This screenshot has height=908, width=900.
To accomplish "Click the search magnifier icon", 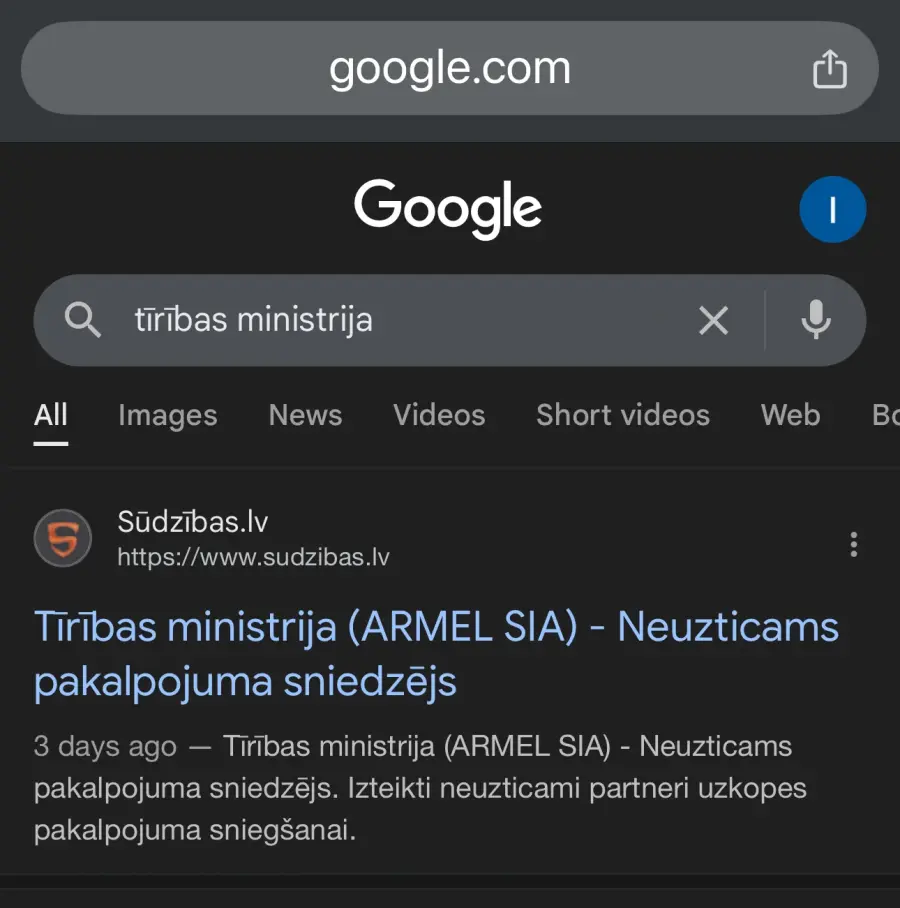I will pyautogui.click(x=82, y=320).
